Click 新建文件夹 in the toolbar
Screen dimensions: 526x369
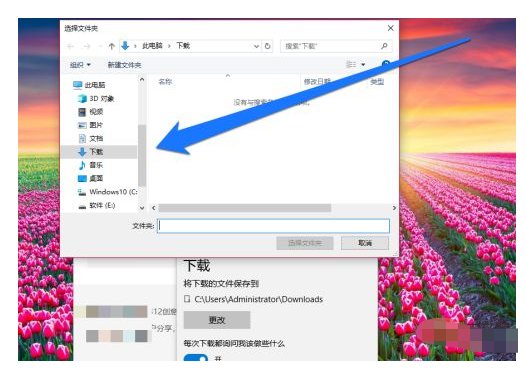pyautogui.click(x=124, y=65)
